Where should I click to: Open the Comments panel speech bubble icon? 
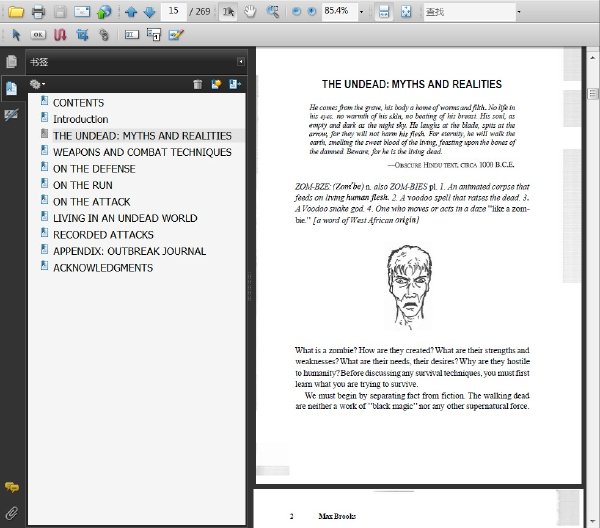(x=12, y=487)
